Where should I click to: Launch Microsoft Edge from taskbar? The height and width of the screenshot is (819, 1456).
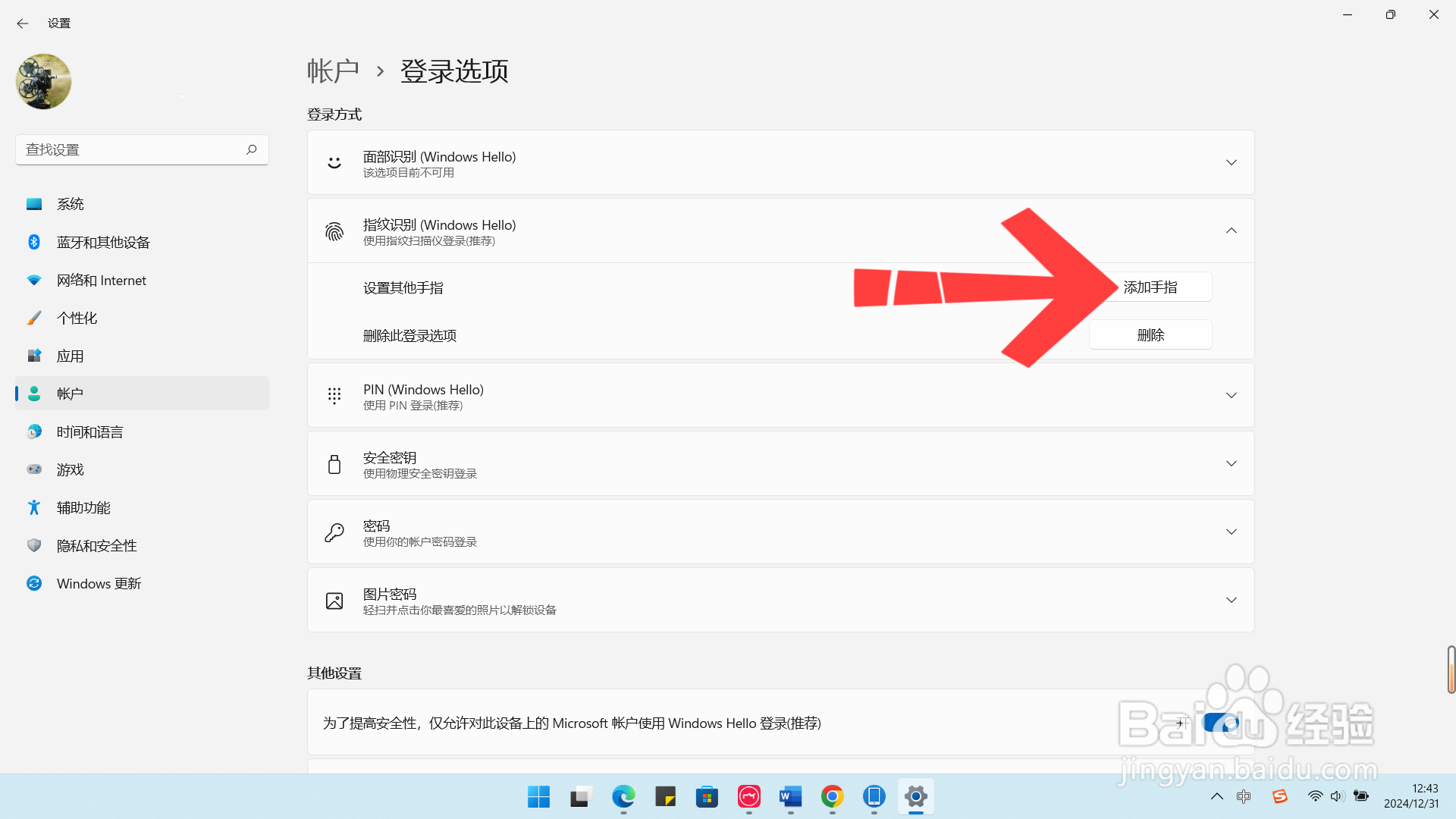[x=623, y=796]
